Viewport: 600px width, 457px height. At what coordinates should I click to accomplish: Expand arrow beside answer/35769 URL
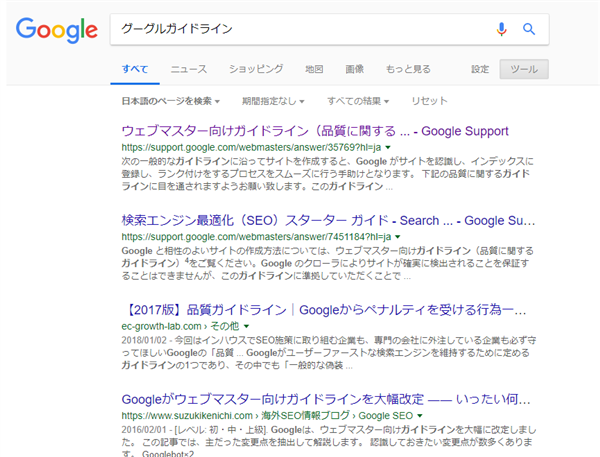pos(388,148)
